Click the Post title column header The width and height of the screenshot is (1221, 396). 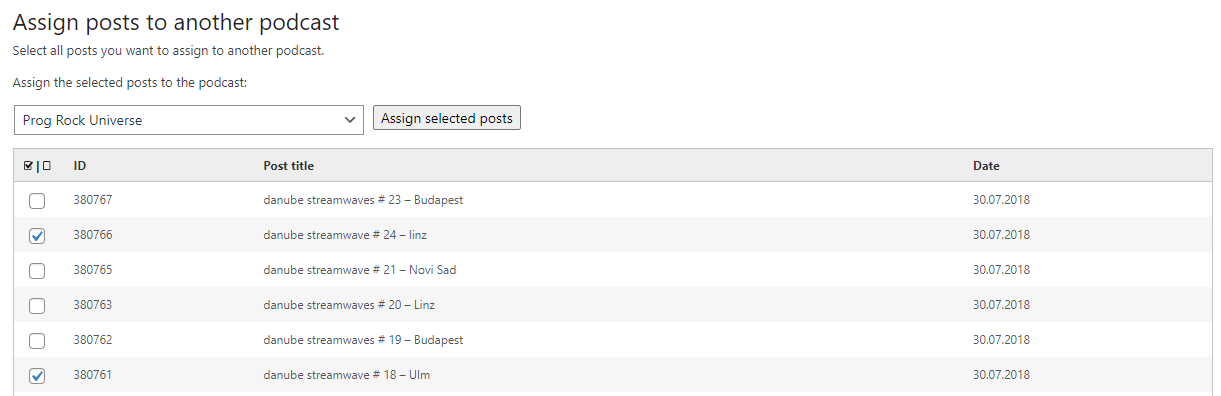(x=289, y=166)
